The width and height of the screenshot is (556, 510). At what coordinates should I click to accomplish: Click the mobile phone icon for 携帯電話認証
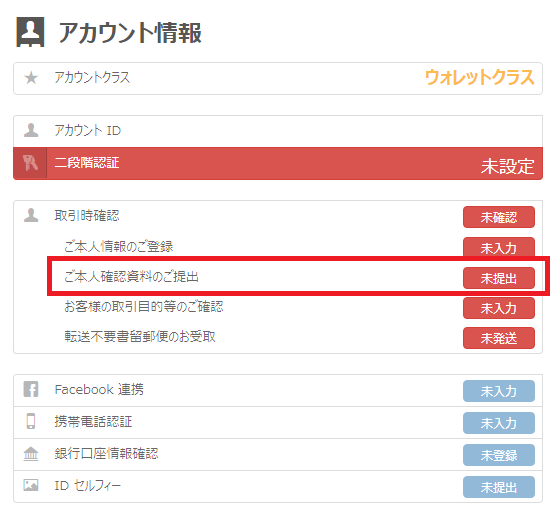(31, 421)
